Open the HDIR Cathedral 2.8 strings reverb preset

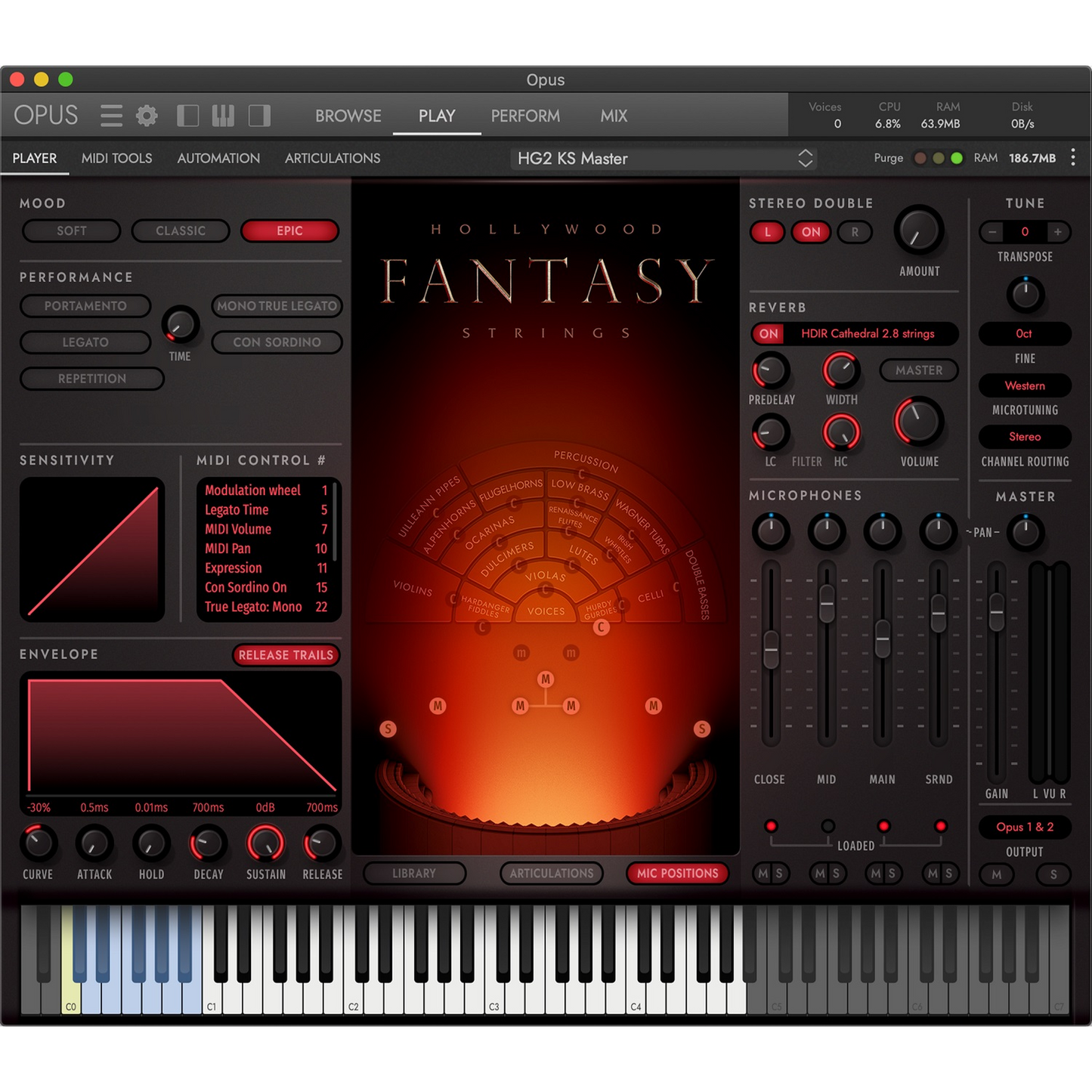(x=867, y=333)
